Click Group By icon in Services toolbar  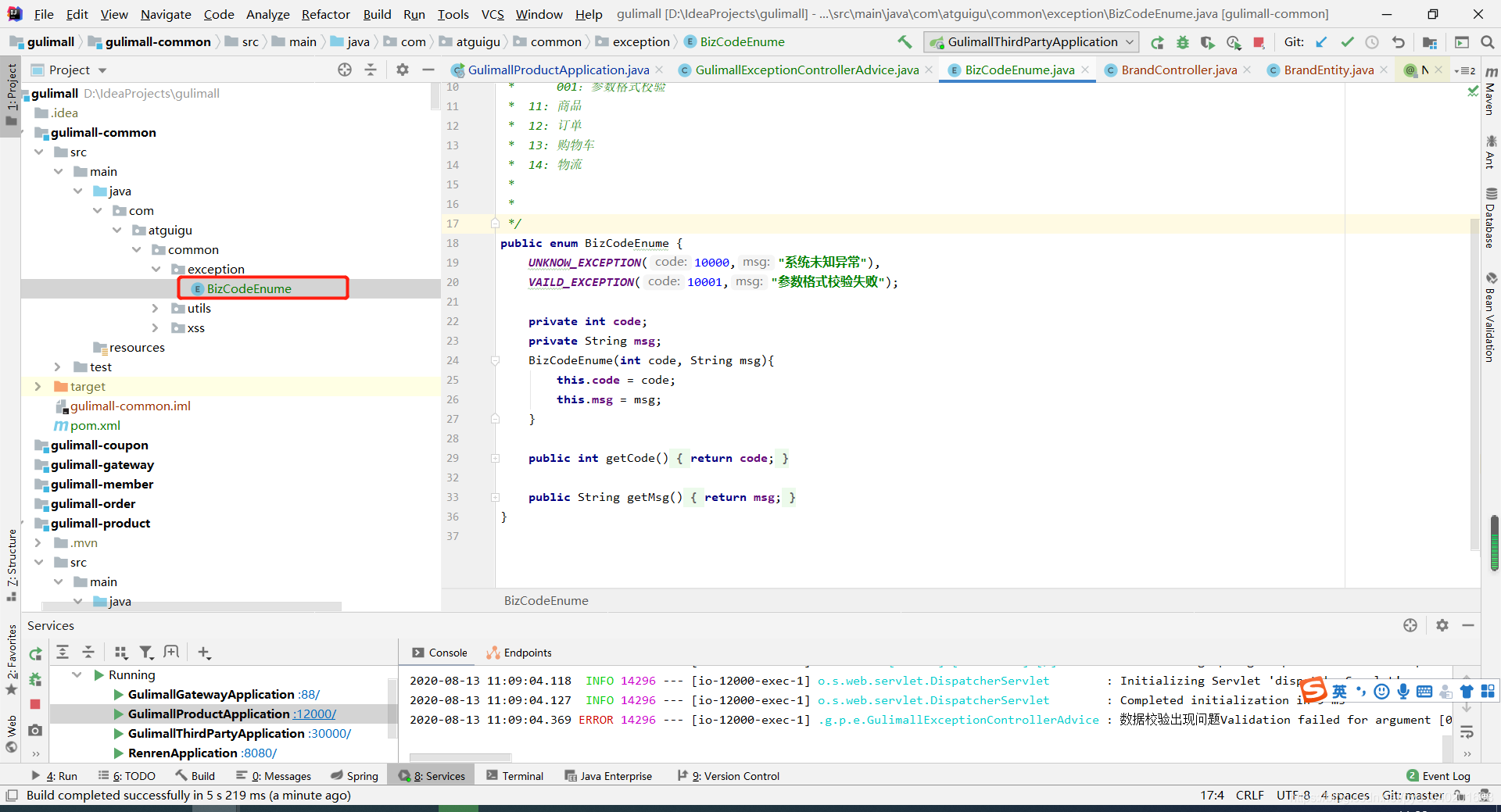[120, 652]
